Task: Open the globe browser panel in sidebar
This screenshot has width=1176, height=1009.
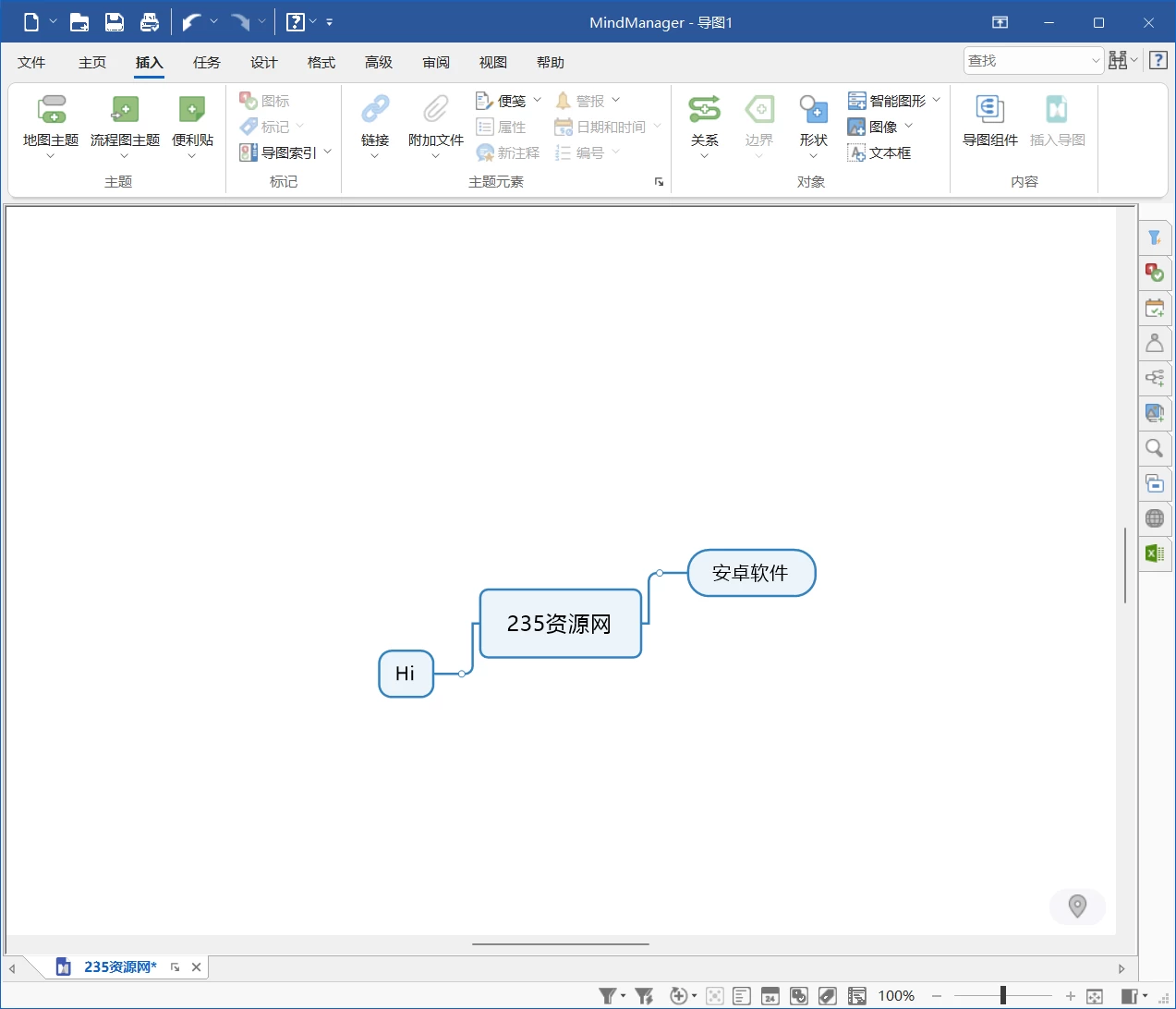Action: (1155, 518)
